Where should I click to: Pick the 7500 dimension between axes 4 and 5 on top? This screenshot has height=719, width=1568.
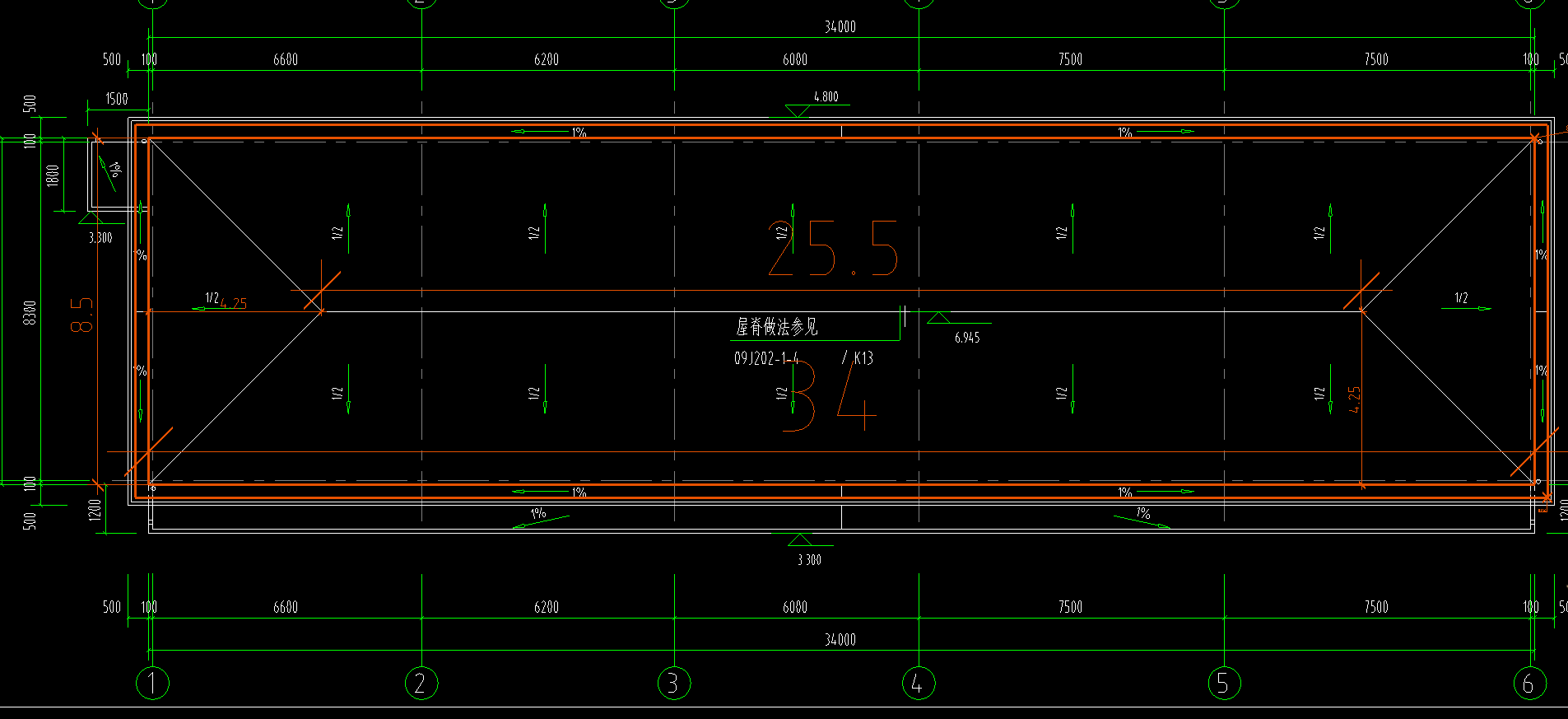point(1070,59)
